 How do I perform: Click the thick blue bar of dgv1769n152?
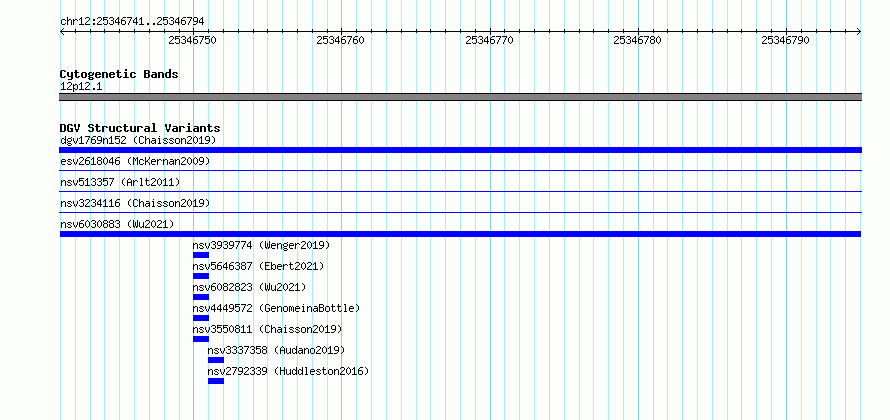coord(461,150)
